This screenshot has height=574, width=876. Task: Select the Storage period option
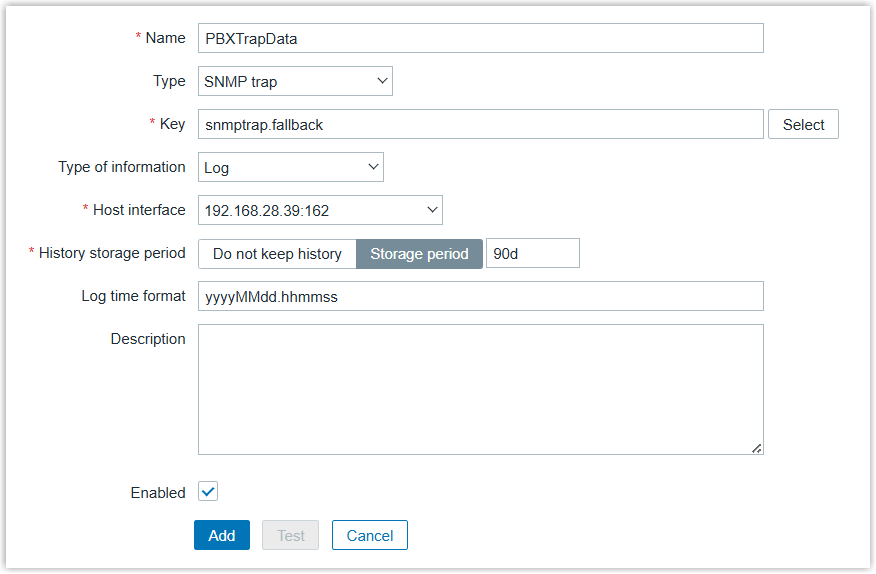click(x=419, y=254)
